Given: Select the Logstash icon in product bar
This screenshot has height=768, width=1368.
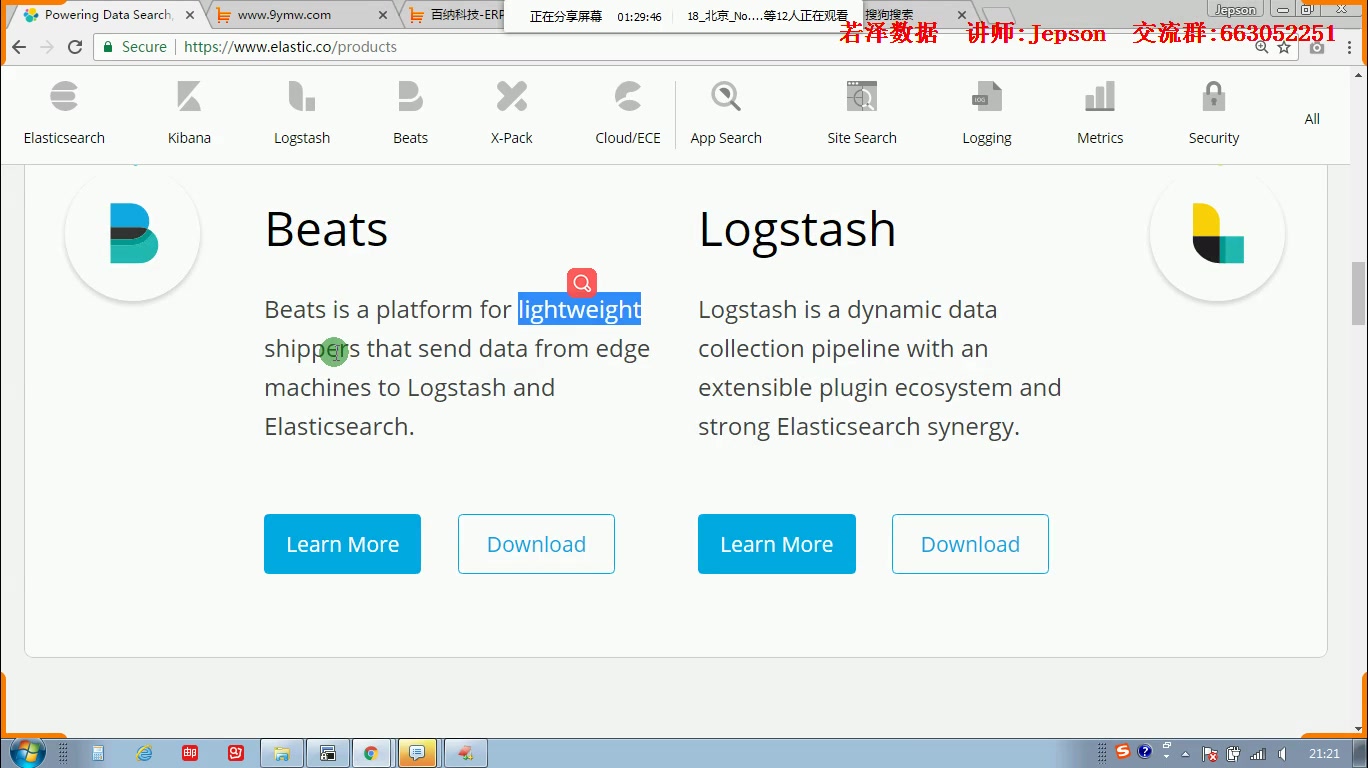Looking at the screenshot, I should [x=302, y=97].
